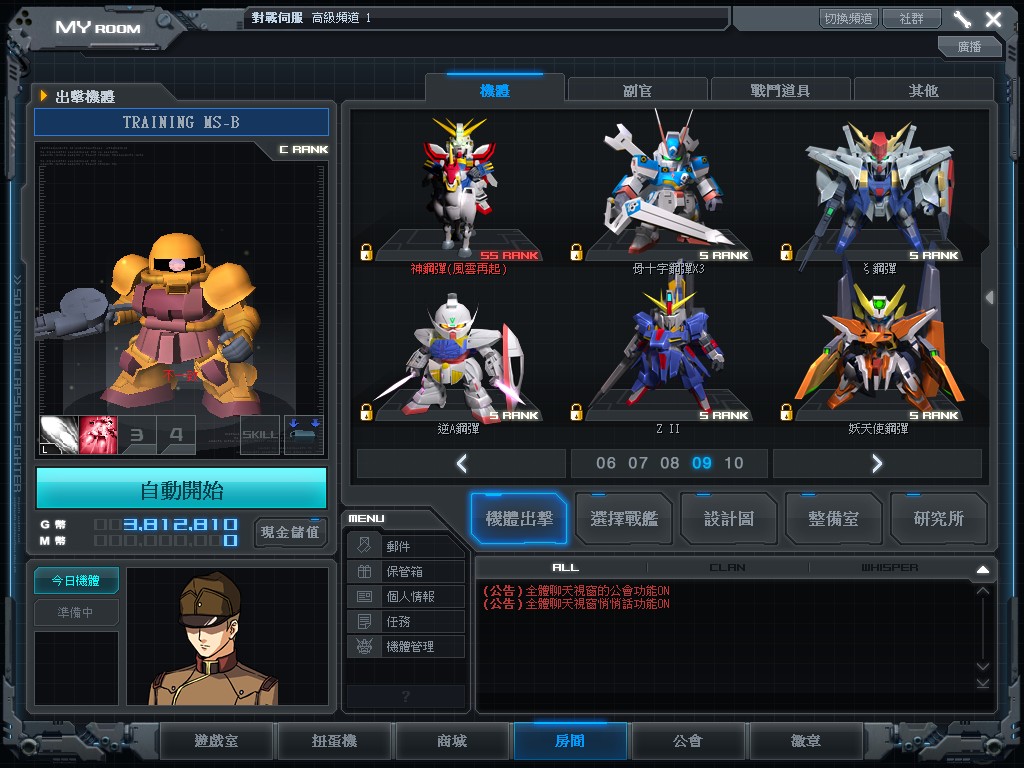
Task: Select the 骷十字鋼彈X3 unit thumbnail
Action: point(668,188)
